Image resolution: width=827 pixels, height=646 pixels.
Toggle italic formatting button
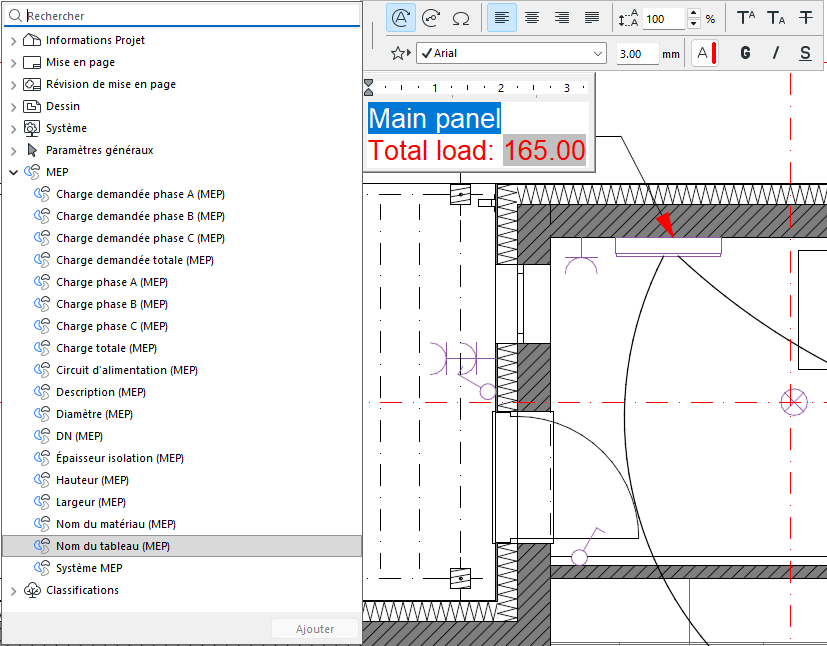(x=775, y=53)
